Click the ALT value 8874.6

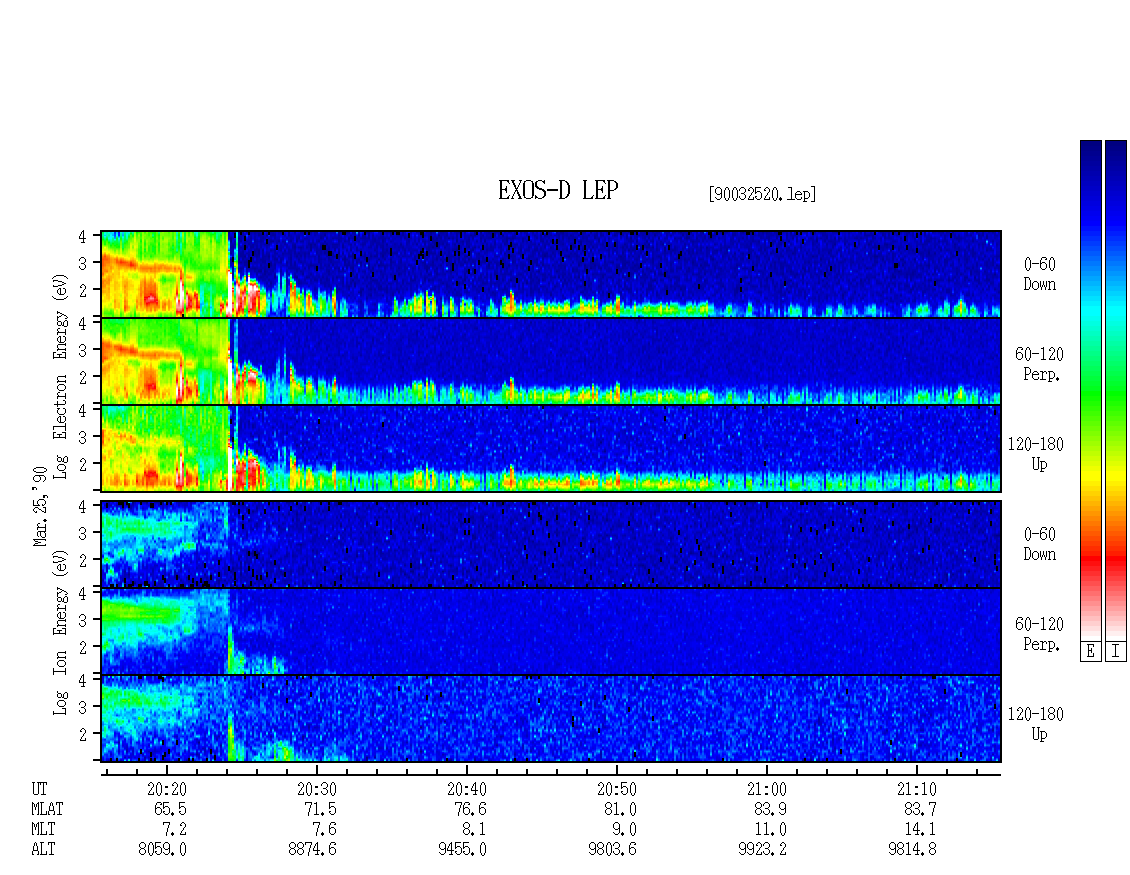312,850
